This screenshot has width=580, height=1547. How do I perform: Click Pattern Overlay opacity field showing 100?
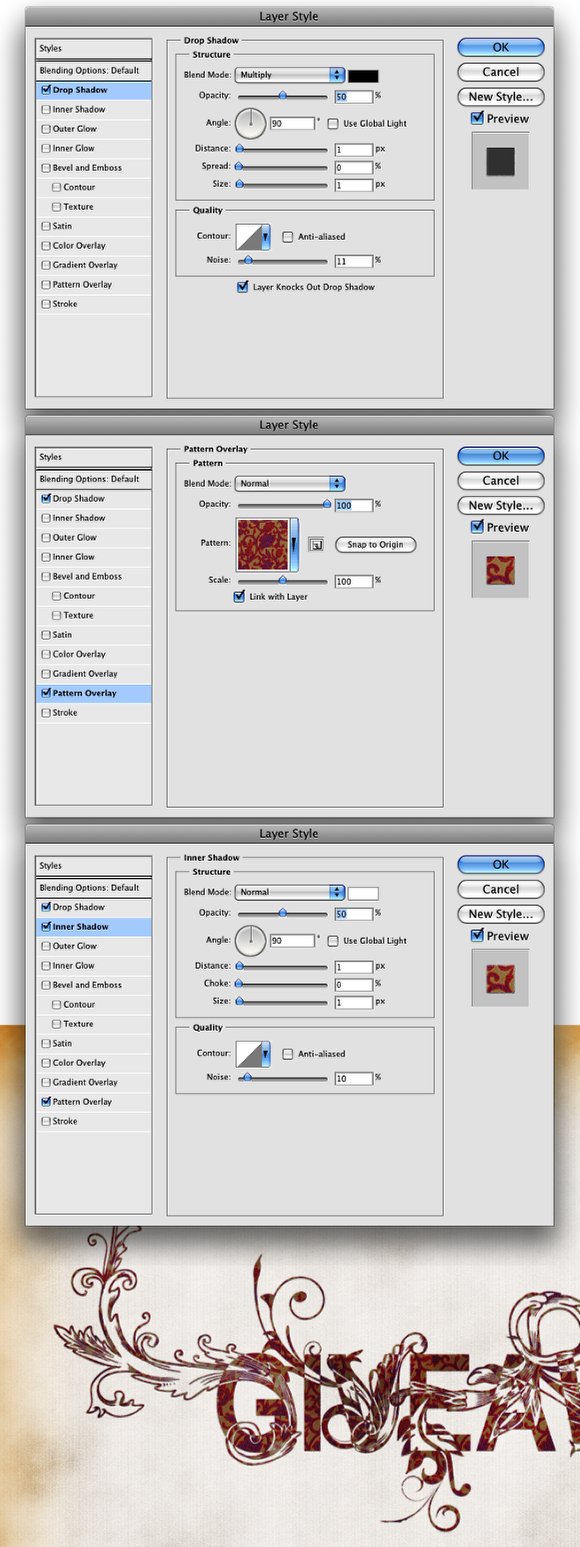point(354,505)
